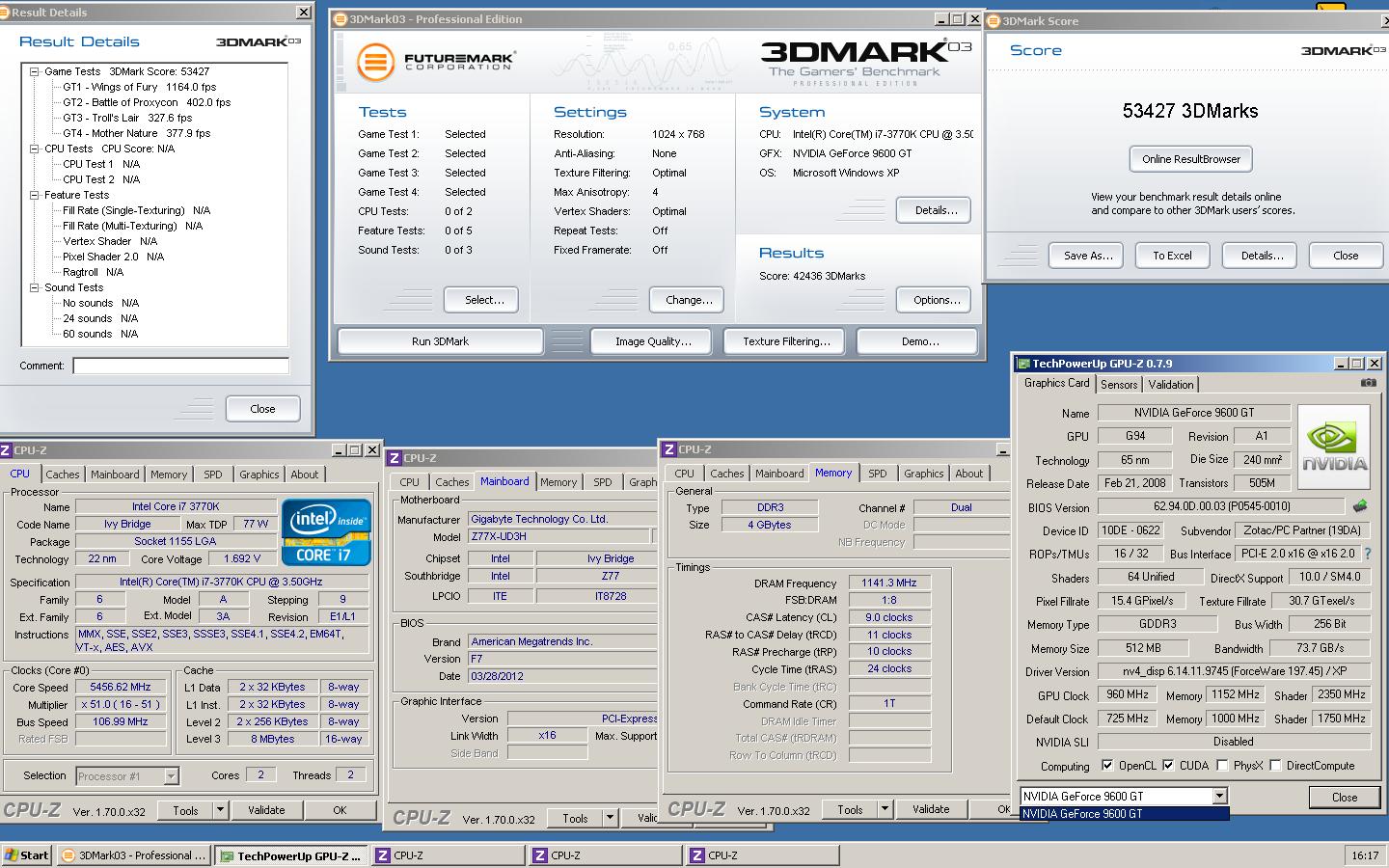
Task: Click the Run 3DMark button
Action: pyautogui.click(x=440, y=341)
